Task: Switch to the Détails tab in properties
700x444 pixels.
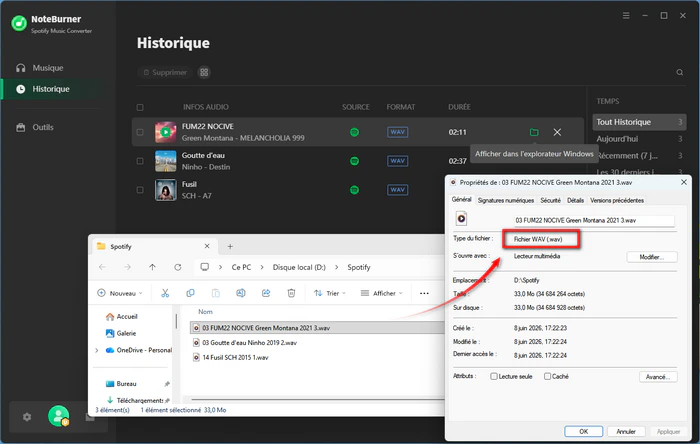Action: click(x=575, y=200)
